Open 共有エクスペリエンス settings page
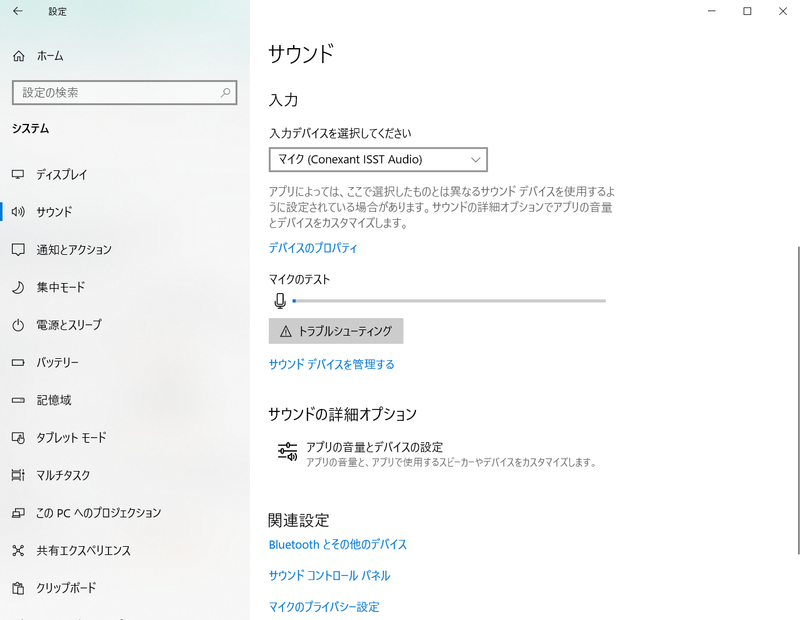 [x=83, y=551]
